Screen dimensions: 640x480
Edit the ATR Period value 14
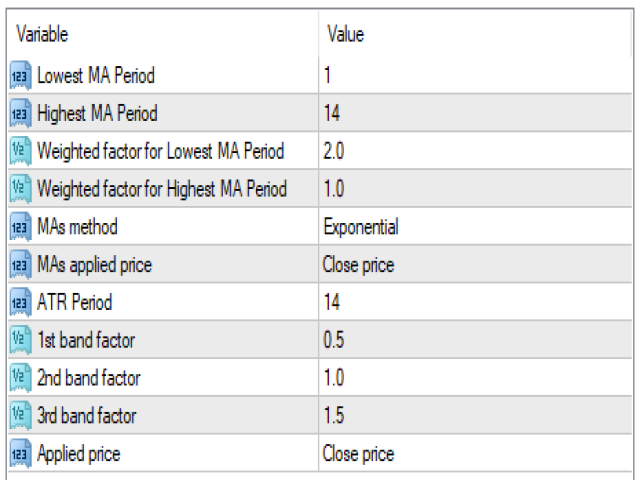476,302
